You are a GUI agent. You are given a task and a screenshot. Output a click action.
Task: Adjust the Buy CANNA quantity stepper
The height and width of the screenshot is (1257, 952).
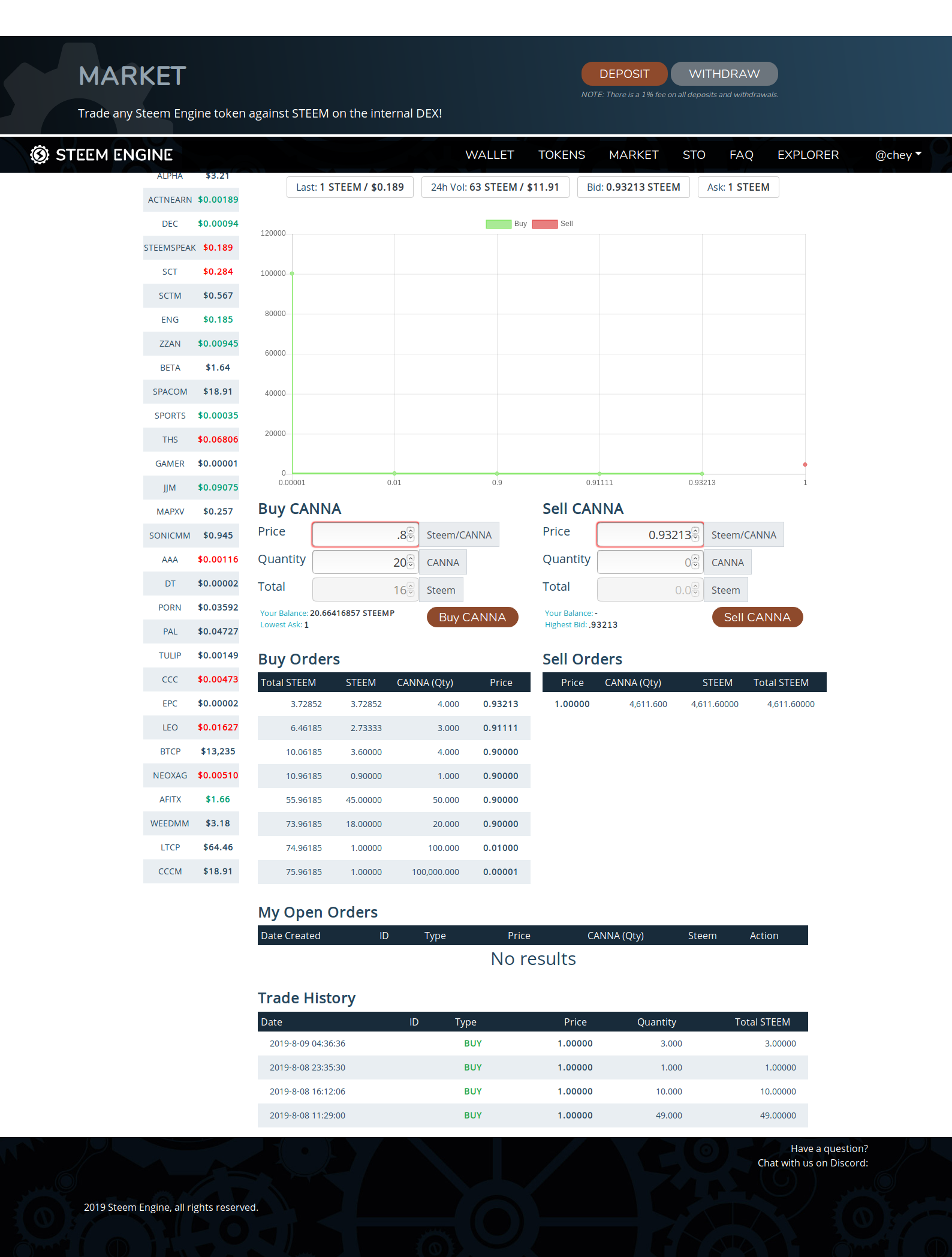coord(411,562)
